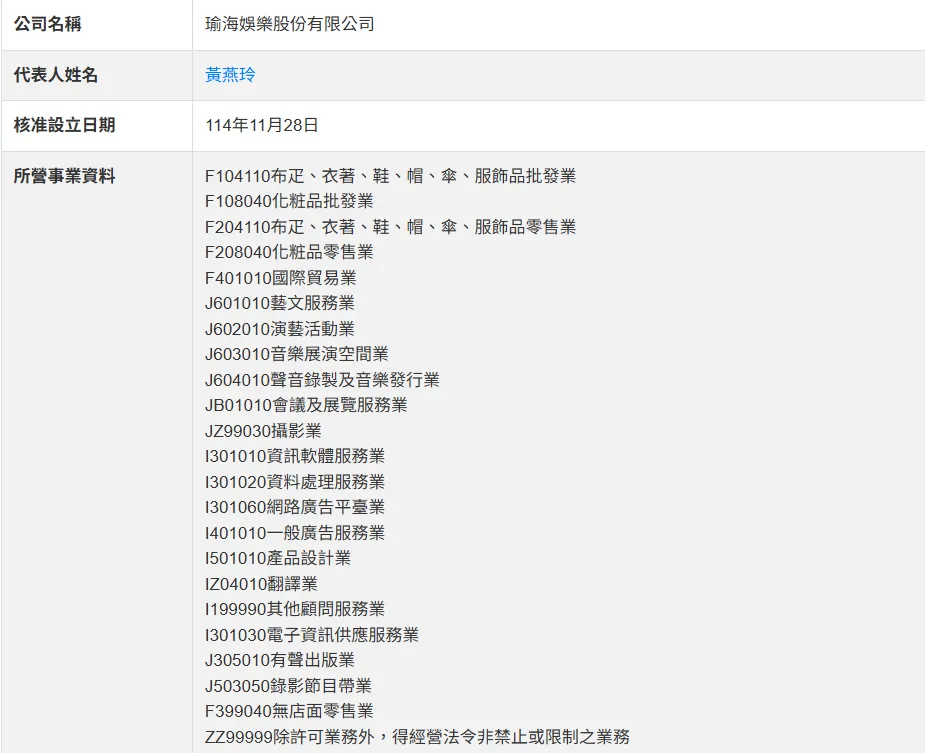The image size is (925, 753).
Task: Select line I301010資訊軟體服務業
Action: point(295,456)
